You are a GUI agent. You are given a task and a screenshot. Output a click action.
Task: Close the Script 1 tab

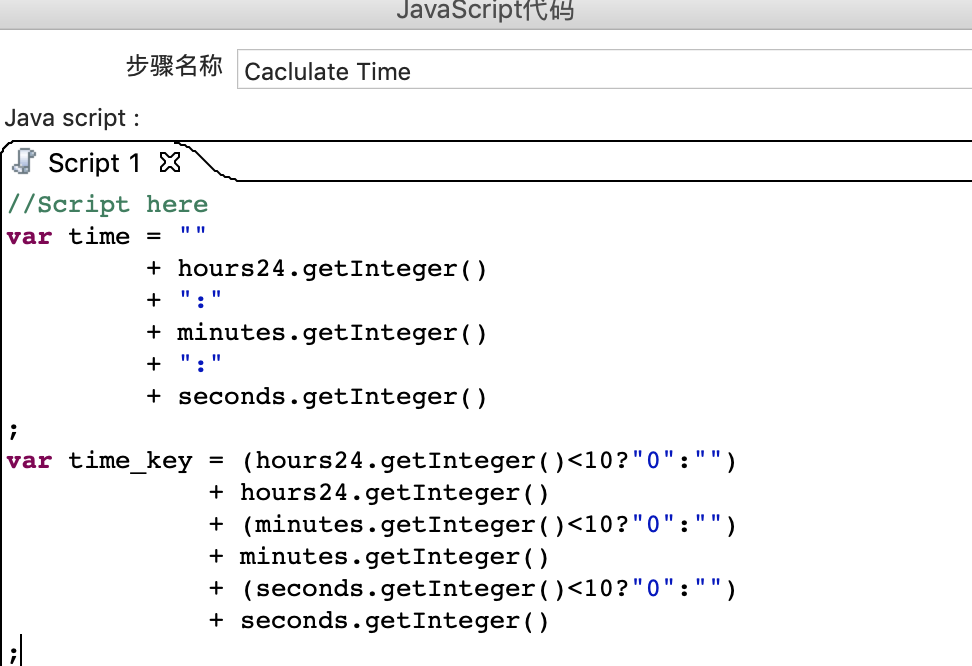pyautogui.click(x=169, y=162)
